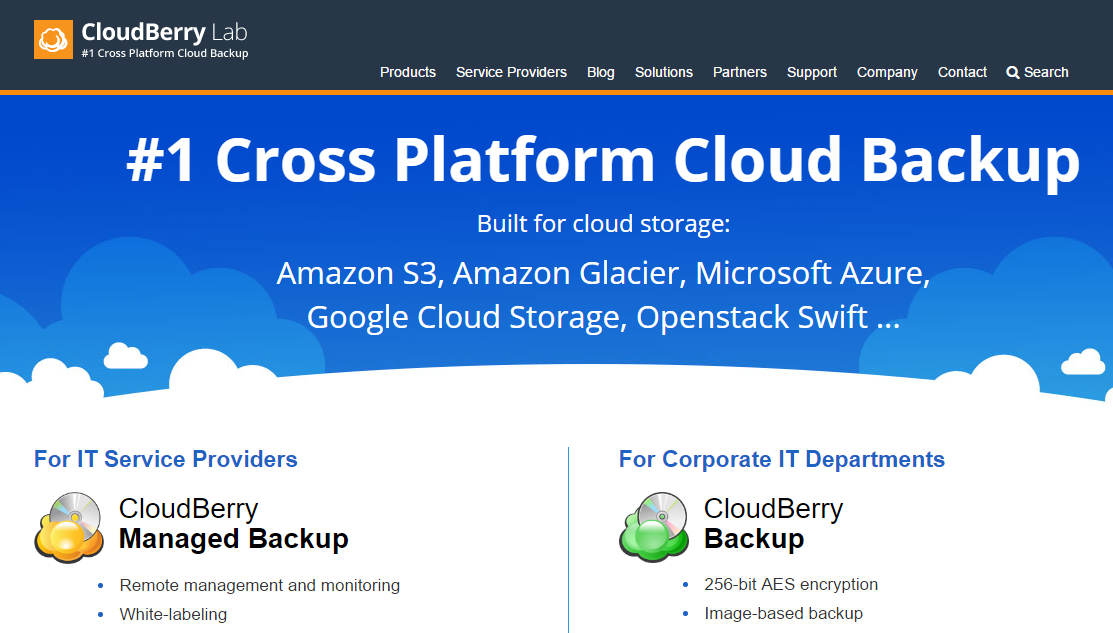Click the 'Built for cloud storage:' text
Image resolution: width=1113 pixels, height=633 pixels.
(603, 224)
